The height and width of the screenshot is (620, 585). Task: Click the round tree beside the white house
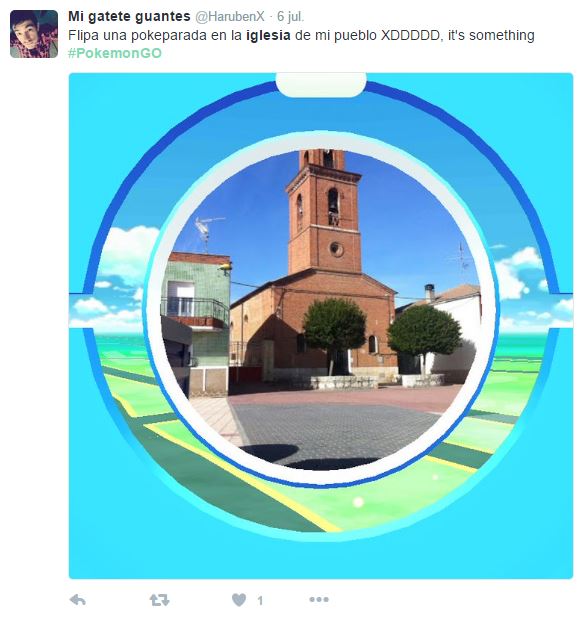click(424, 330)
